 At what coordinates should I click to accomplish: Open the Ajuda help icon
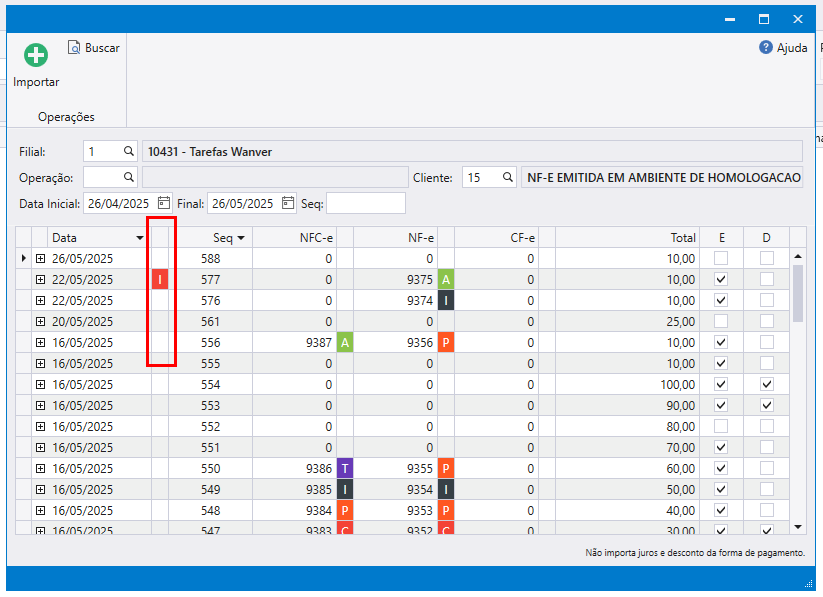[766, 47]
